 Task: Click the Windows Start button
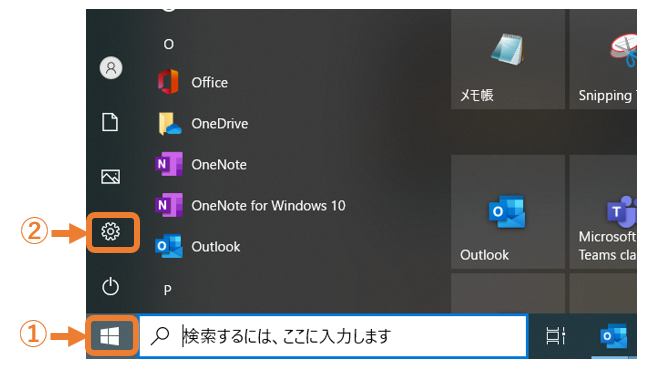tap(110, 336)
